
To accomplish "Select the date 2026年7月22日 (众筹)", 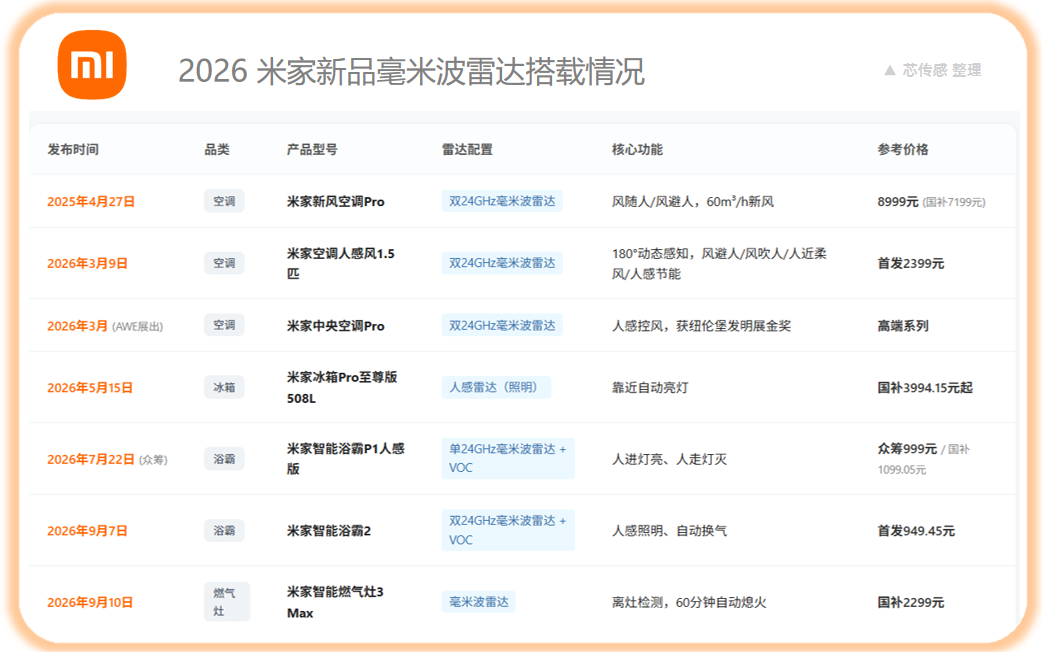I will pos(107,459).
